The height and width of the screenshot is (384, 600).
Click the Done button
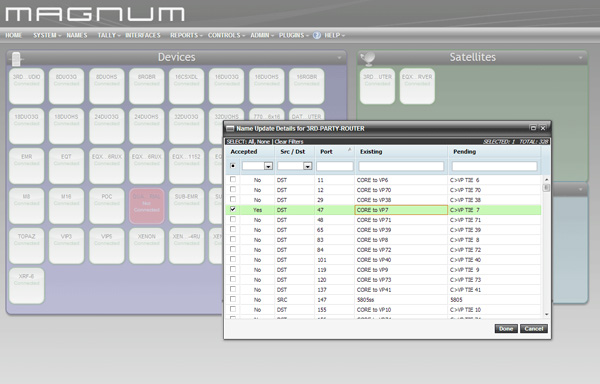pyautogui.click(x=506, y=329)
